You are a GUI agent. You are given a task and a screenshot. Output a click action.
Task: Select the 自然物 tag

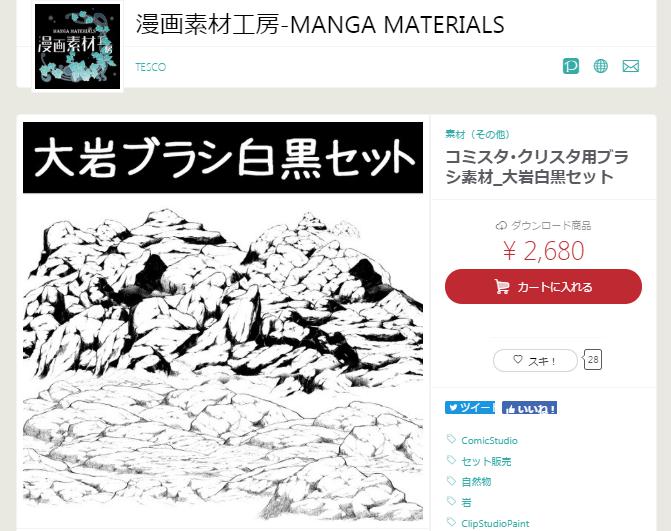[x=476, y=482]
